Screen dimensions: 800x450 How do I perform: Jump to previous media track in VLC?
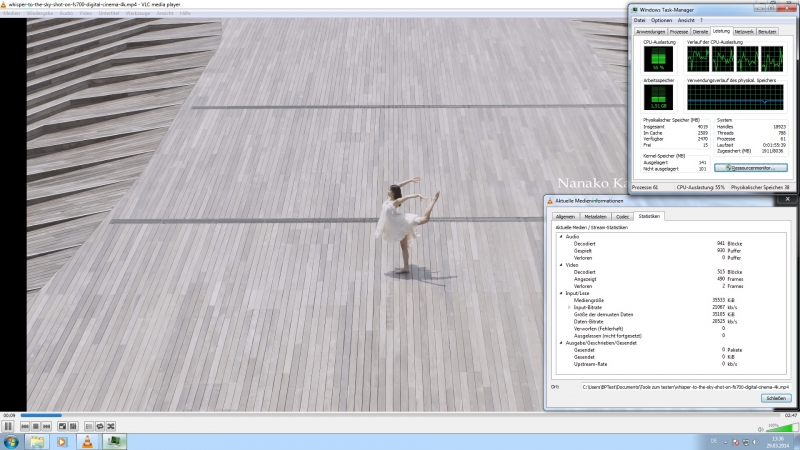pos(25,426)
